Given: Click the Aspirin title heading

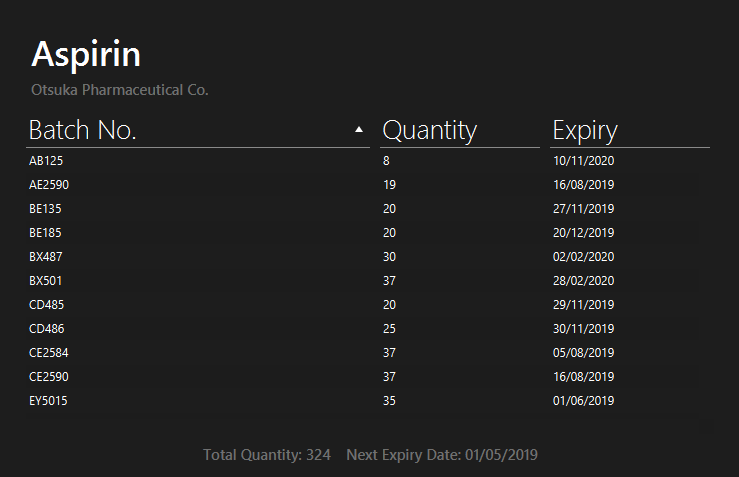Looking at the screenshot, I should [x=86, y=55].
